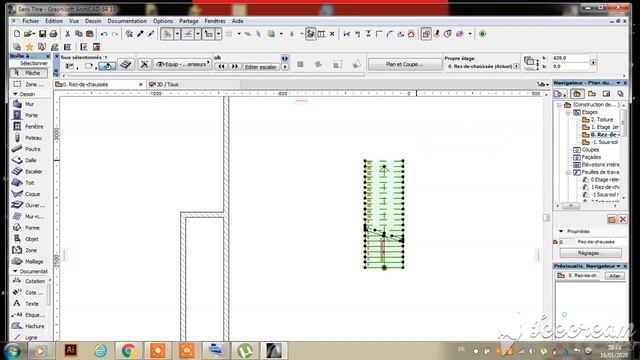Open the Fichier menu
Image resolution: width=640 pixels, height=360 pixels.
(x=31, y=21)
